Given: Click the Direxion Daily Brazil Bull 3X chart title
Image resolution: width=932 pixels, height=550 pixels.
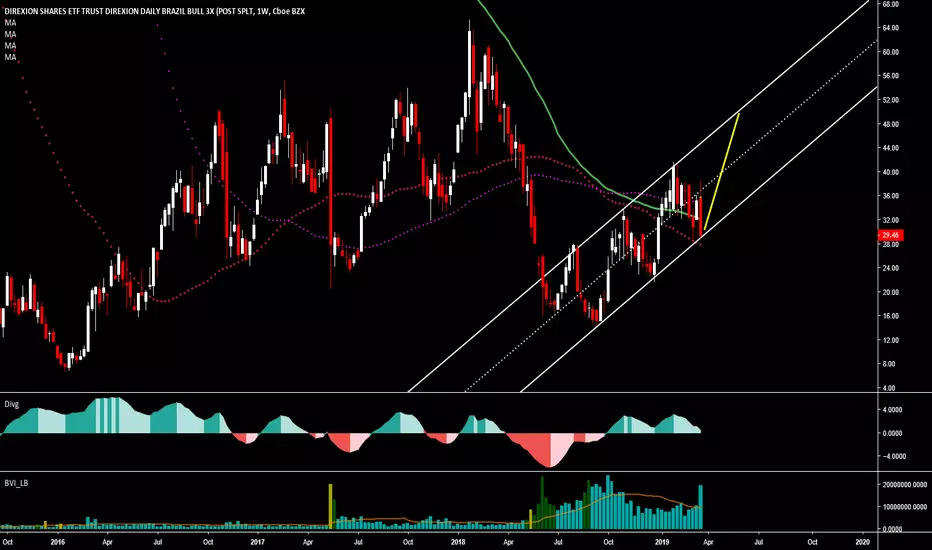Looking at the screenshot, I should (155, 11).
